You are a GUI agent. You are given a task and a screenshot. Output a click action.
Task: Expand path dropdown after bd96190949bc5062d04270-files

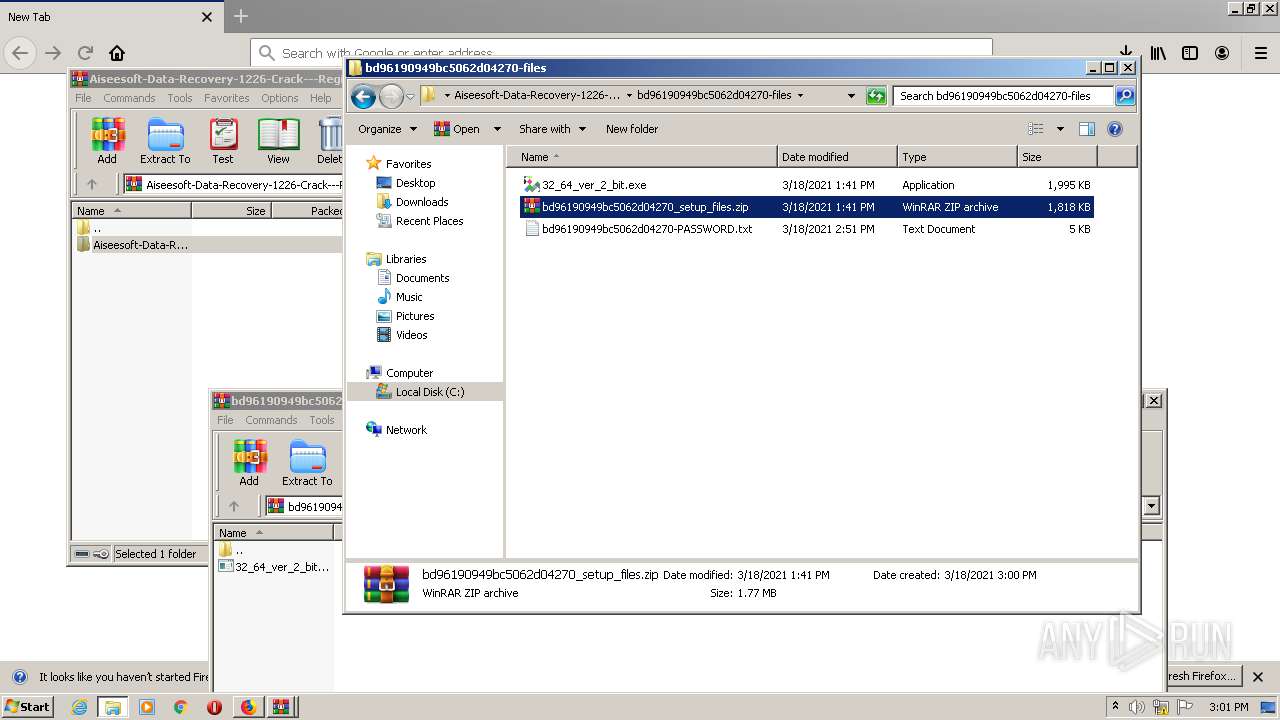click(800, 96)
